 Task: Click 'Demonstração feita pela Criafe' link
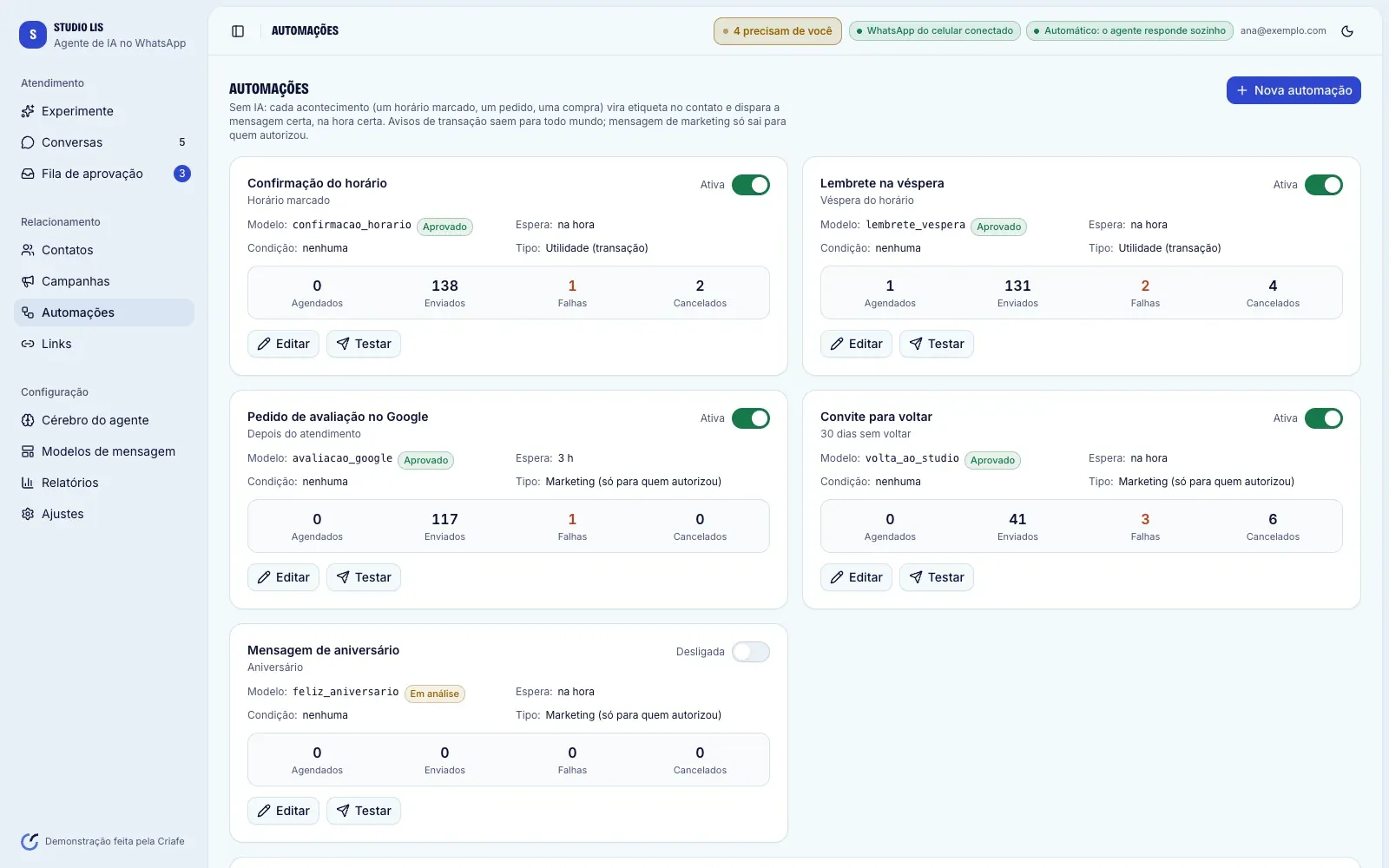tap(115, 841)
